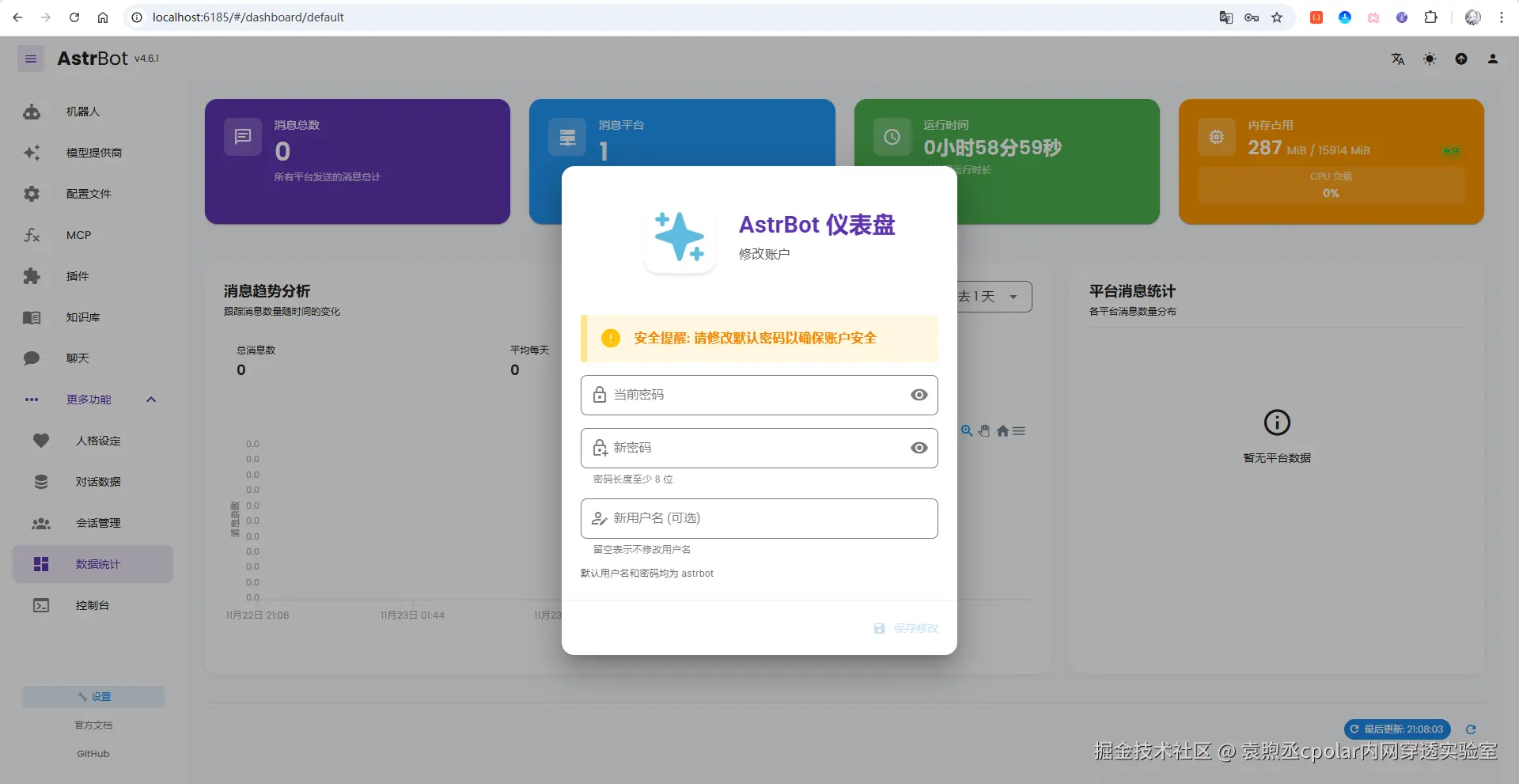1519x784 pixels.
Task: Click the 新用户名 (可选) input field
Action: point(759,518)
